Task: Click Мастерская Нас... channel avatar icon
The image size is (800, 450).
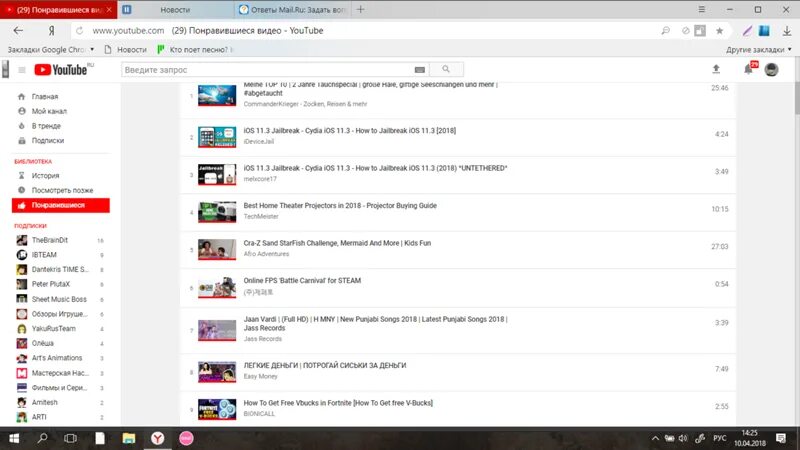Action: (x=21, y=373)
